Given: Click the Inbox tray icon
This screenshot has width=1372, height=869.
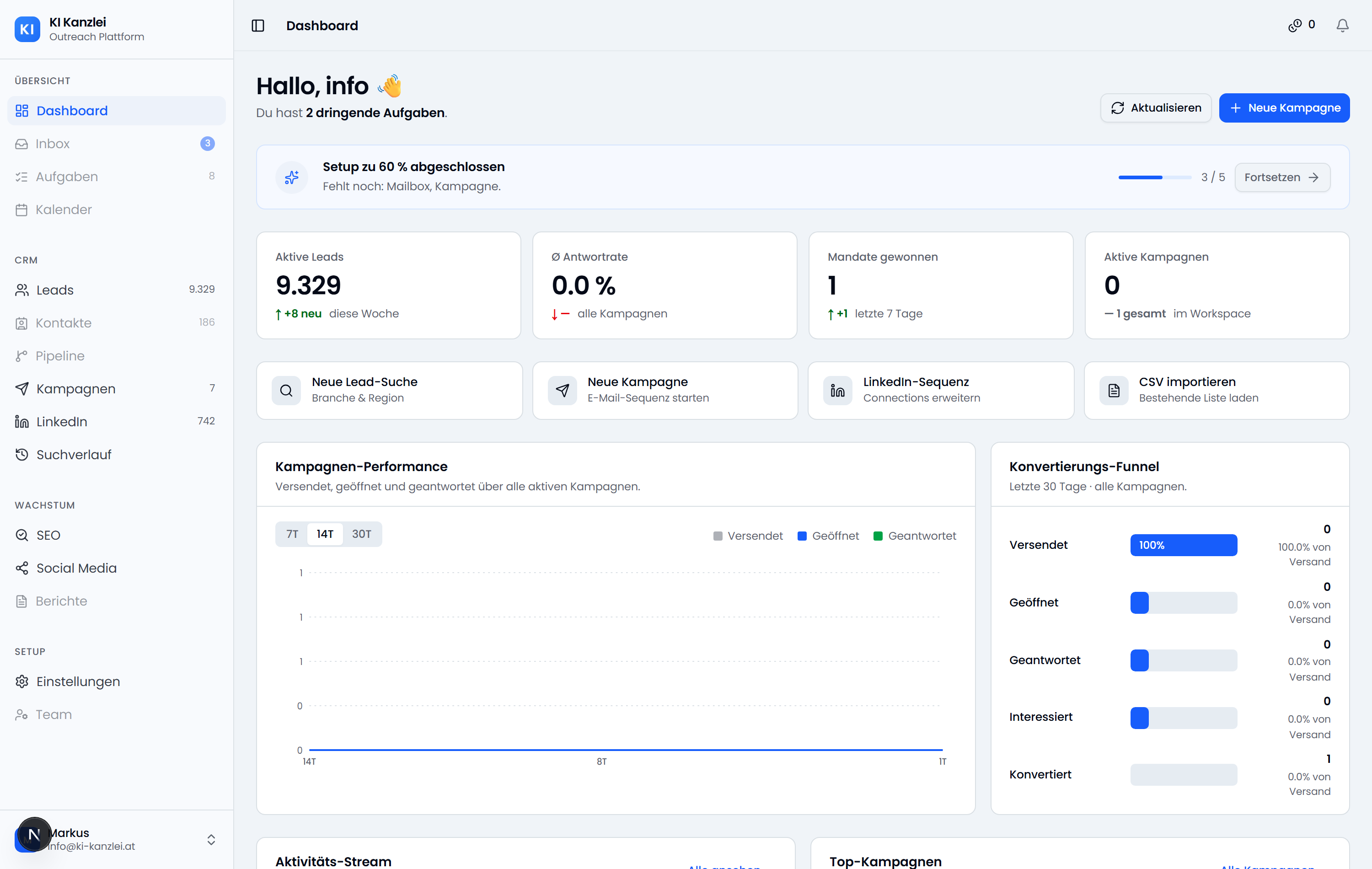Looking at the screenshot, I should [21, 144].
